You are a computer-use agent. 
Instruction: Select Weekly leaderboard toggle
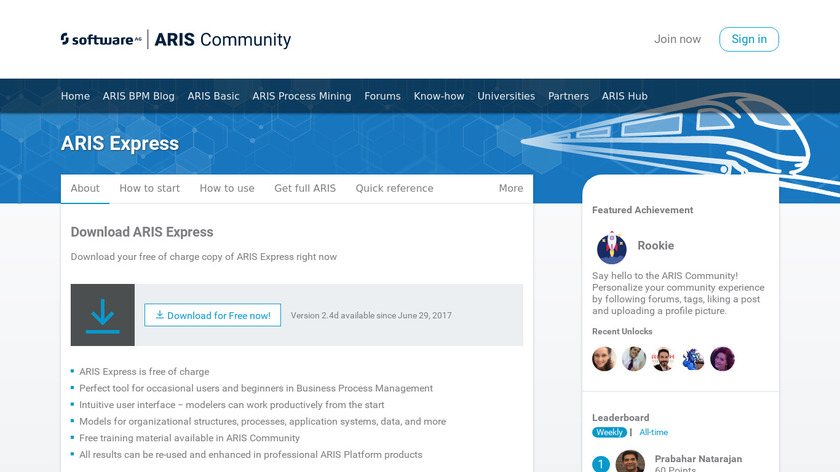tap(609, 432)
